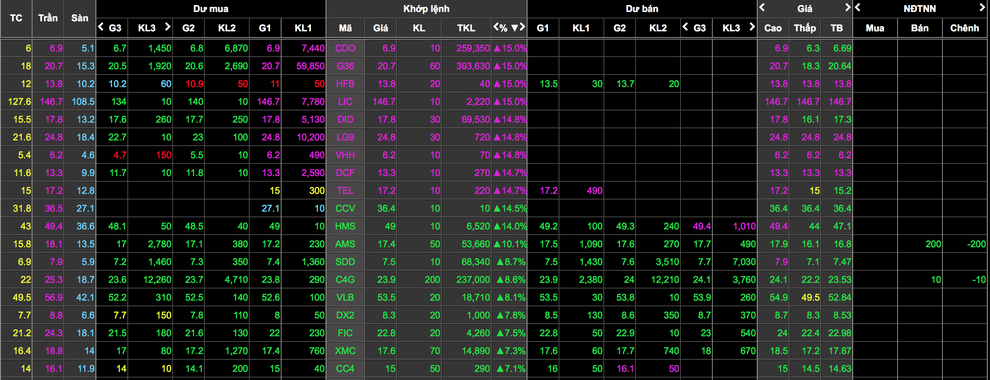Click ▲10.1% change in AMS row
Image resolution: width=990 pixels, height=380 pixels.
[510, 244]
